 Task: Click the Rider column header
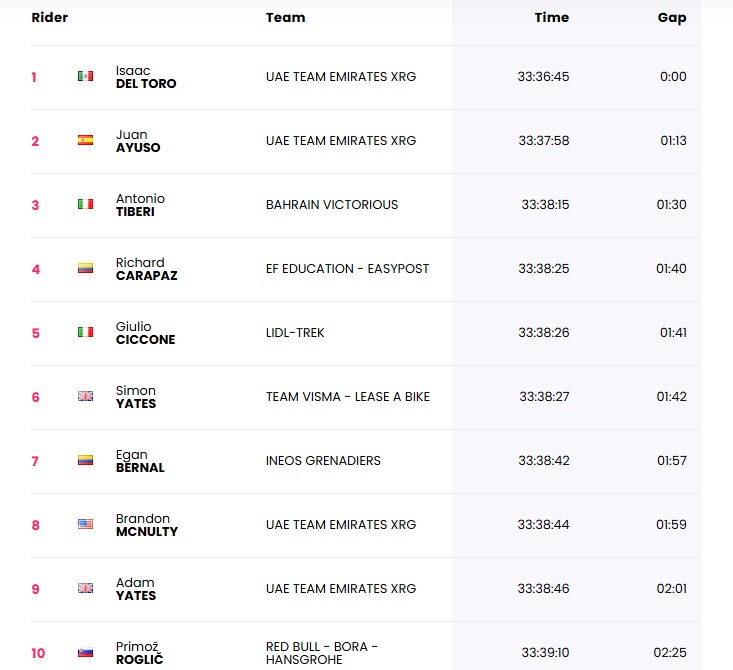coord(50,18)
